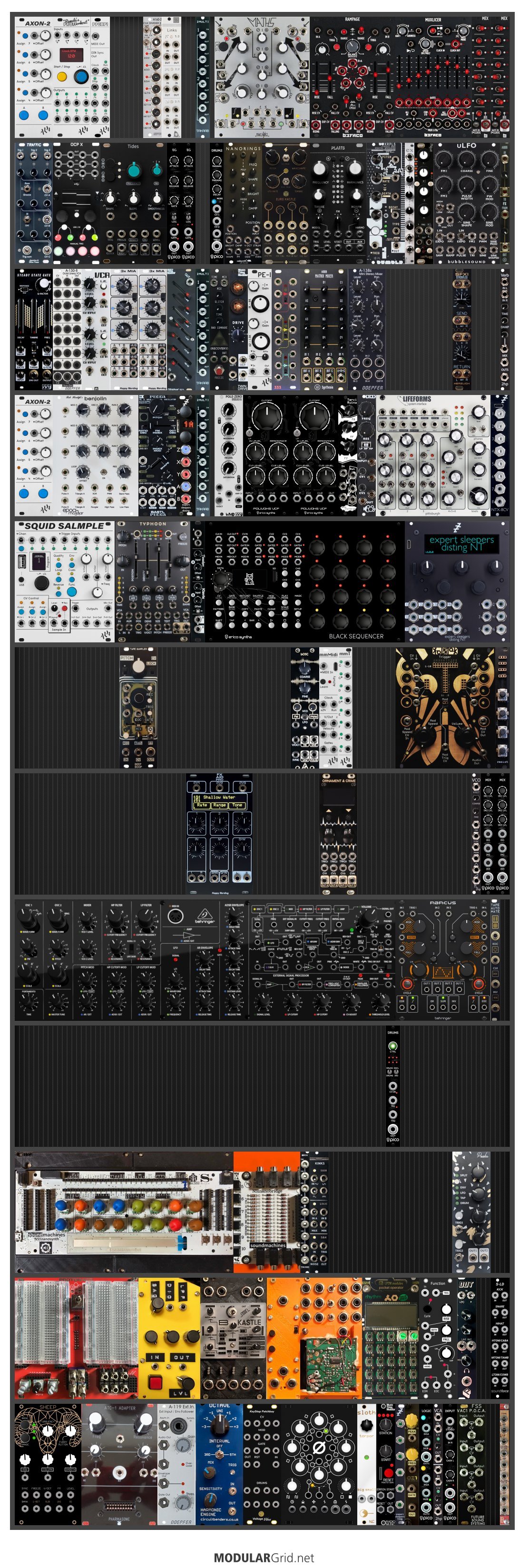Select the LIFEFORMS module
Viewport: 529px width, 1568px height.
(433, 455)
